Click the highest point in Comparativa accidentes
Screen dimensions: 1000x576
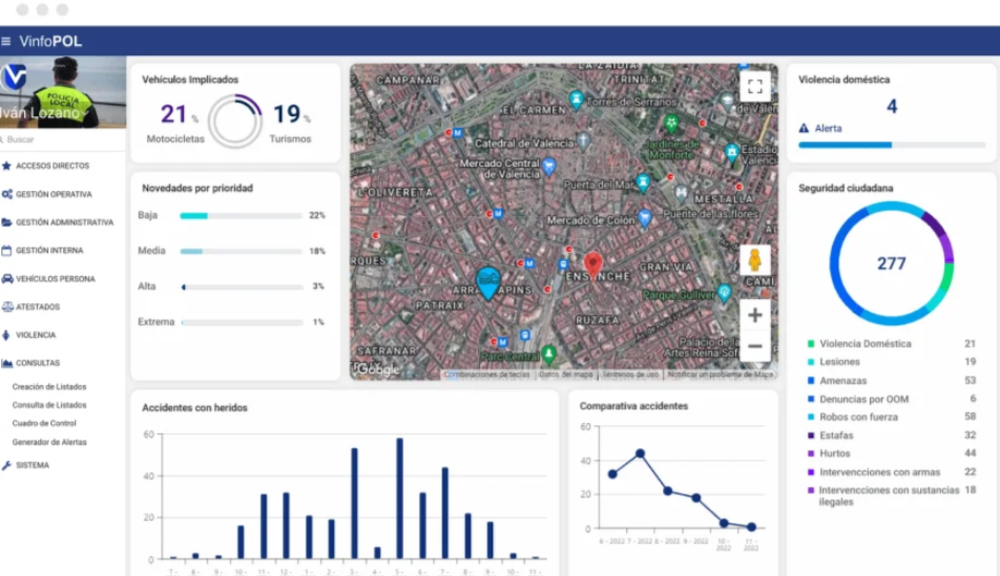pyautogui.click(x=640, y=454)
